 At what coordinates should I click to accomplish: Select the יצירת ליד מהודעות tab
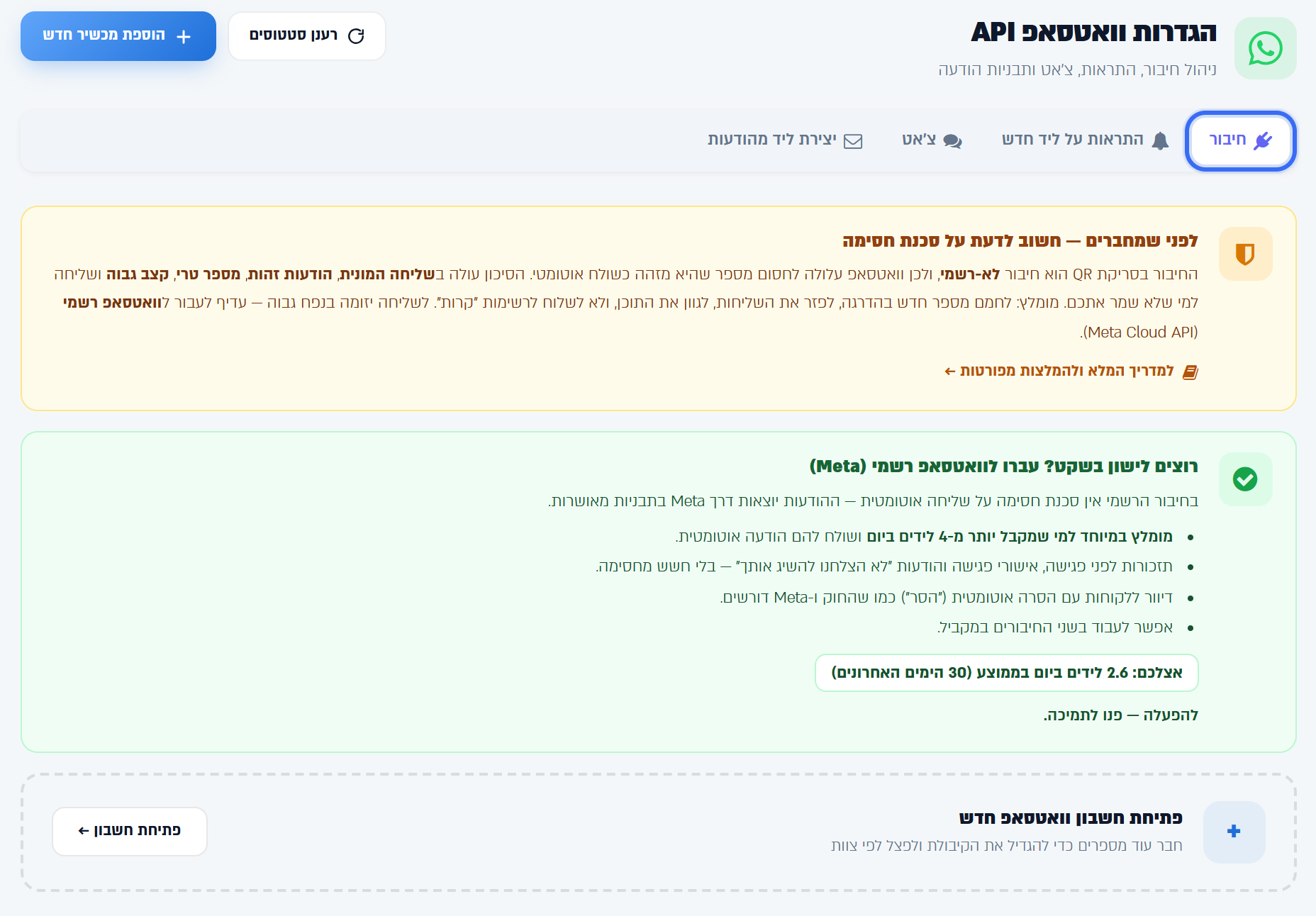[x=785, y=140]
